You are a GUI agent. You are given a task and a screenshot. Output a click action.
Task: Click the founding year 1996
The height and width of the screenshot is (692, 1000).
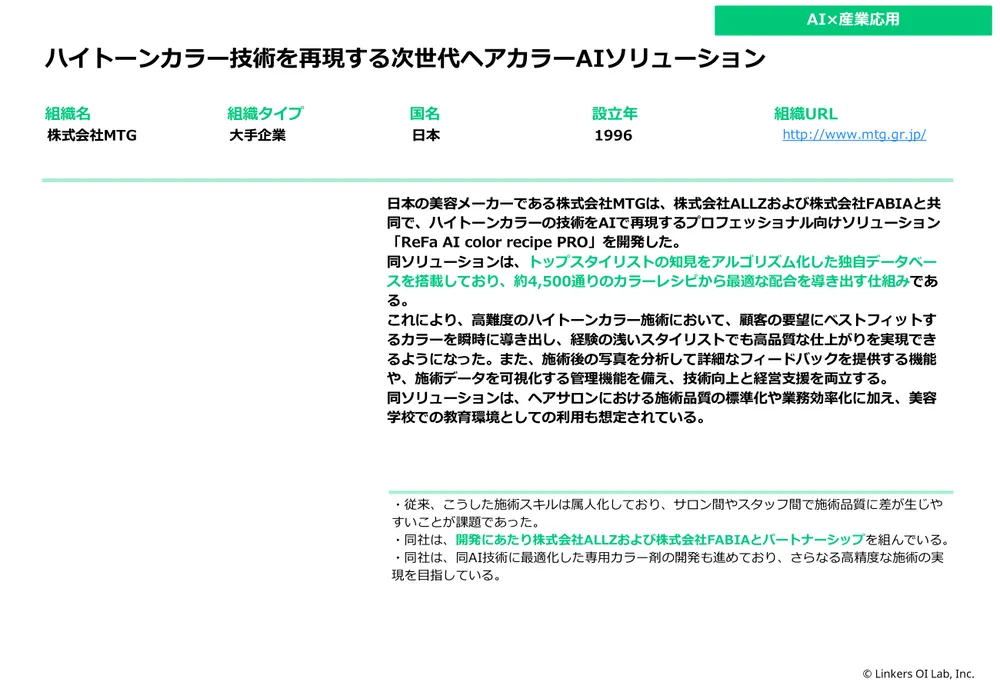coord(613,135)
